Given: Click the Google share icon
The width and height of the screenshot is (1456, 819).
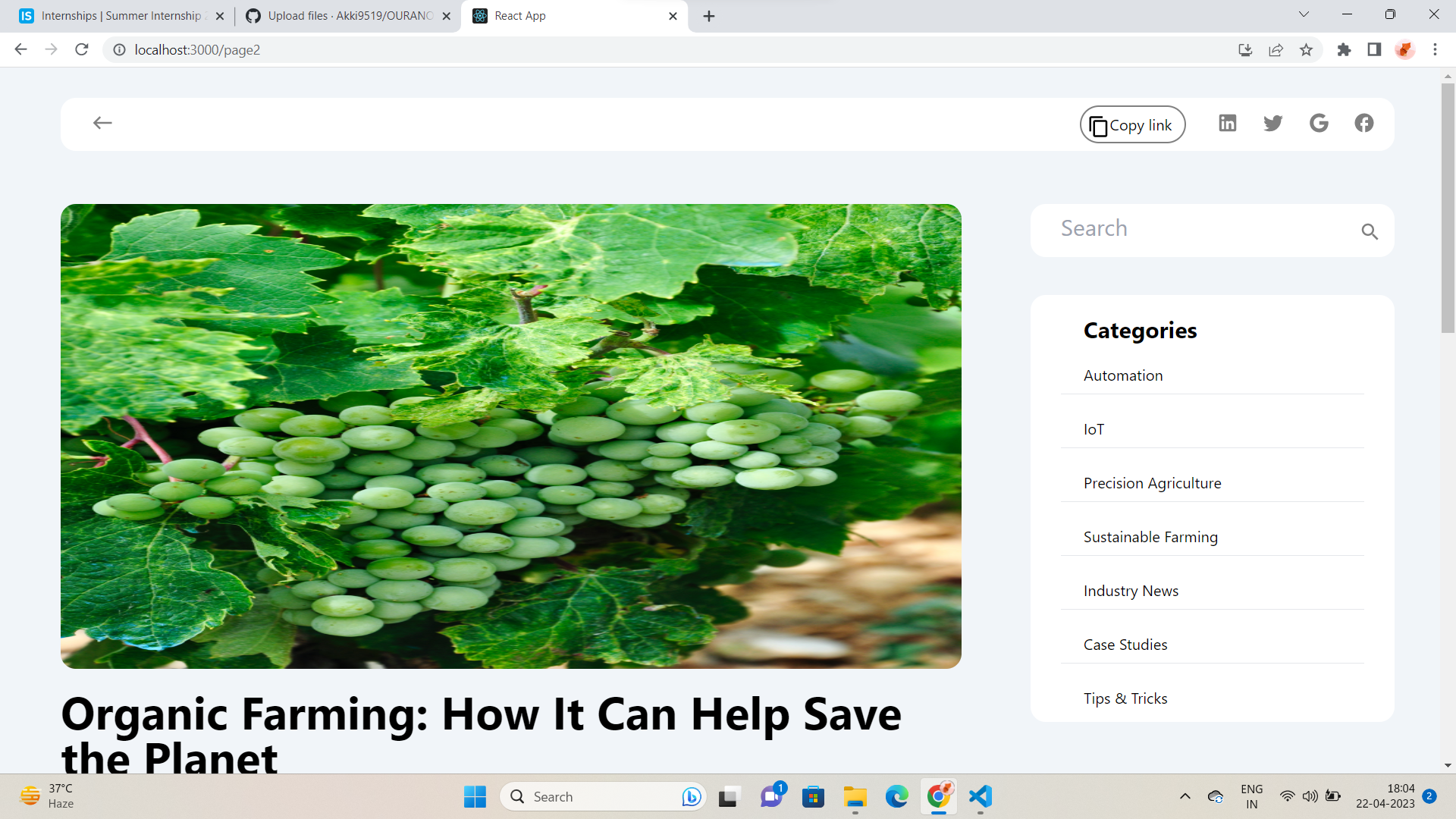Looking at the screenshot, I should [1319, 123].
